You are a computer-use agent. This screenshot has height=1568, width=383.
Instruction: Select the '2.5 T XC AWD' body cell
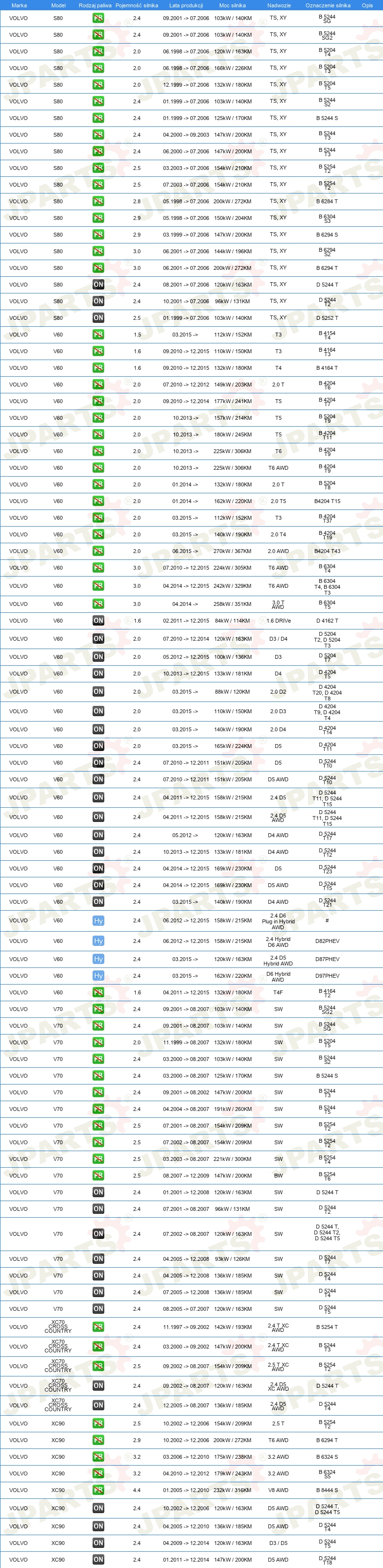(278, 1367)
